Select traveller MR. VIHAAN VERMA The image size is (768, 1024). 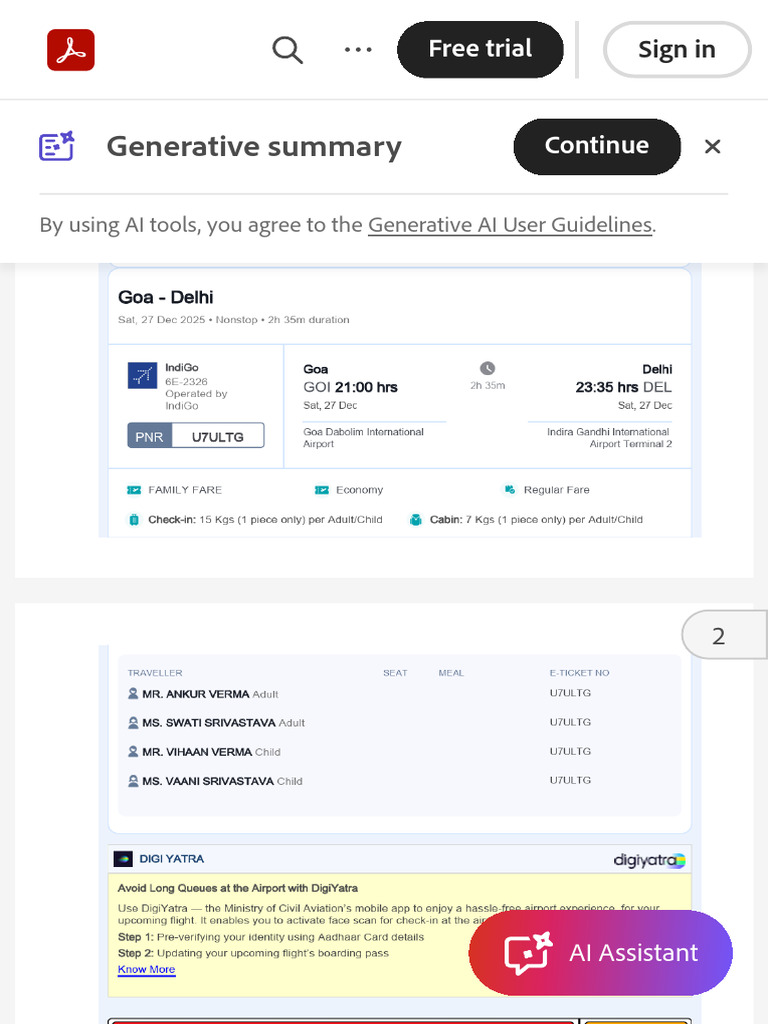coord(197,752)
